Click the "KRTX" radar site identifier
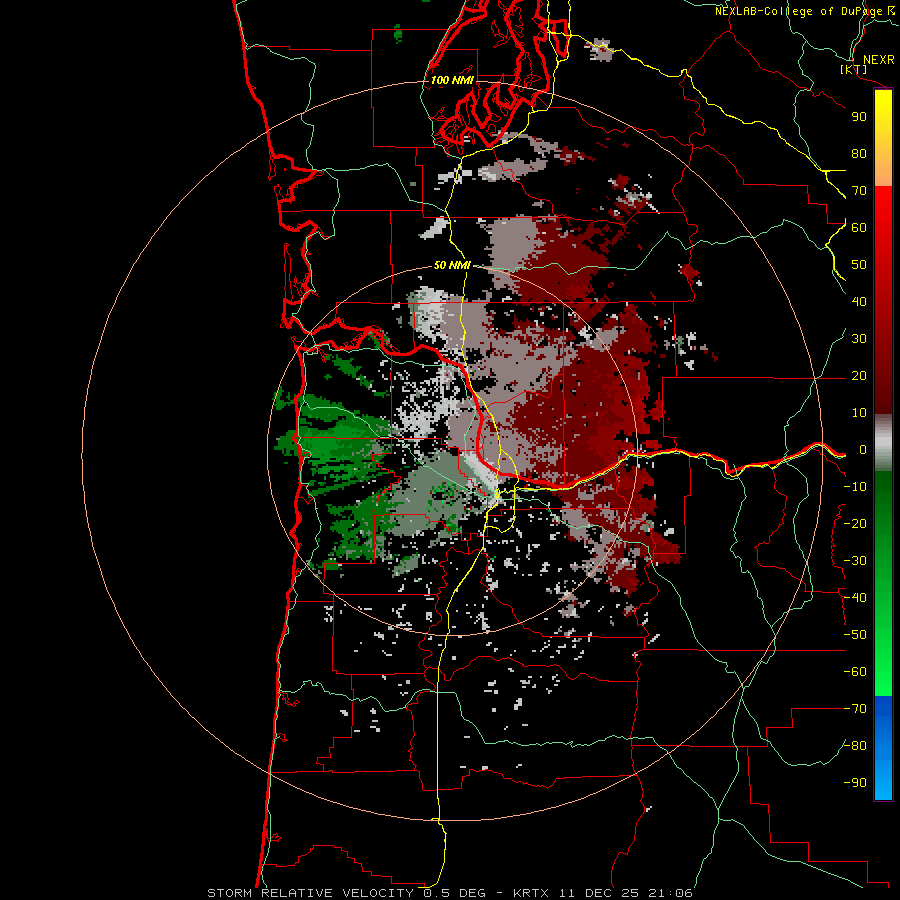The height and width of the screenshot is (900, 900). (531, 893)
